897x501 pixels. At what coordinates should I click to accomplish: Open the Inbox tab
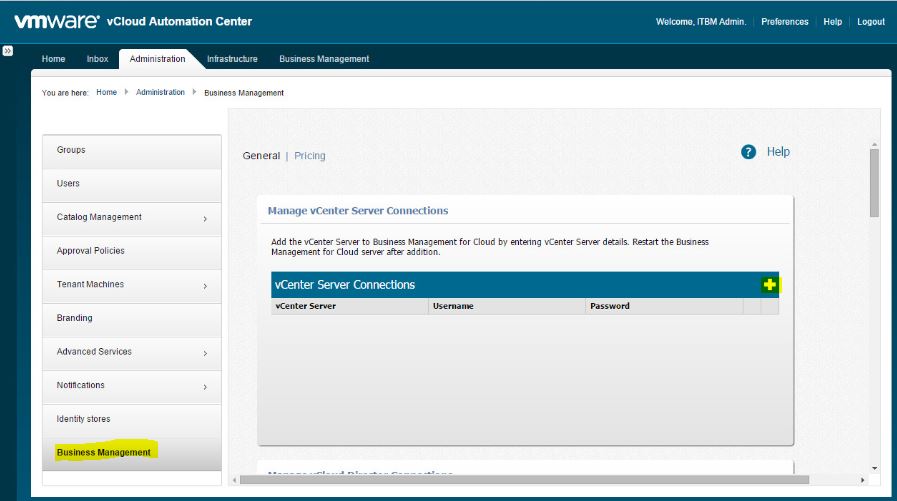[x=97, y=59]
